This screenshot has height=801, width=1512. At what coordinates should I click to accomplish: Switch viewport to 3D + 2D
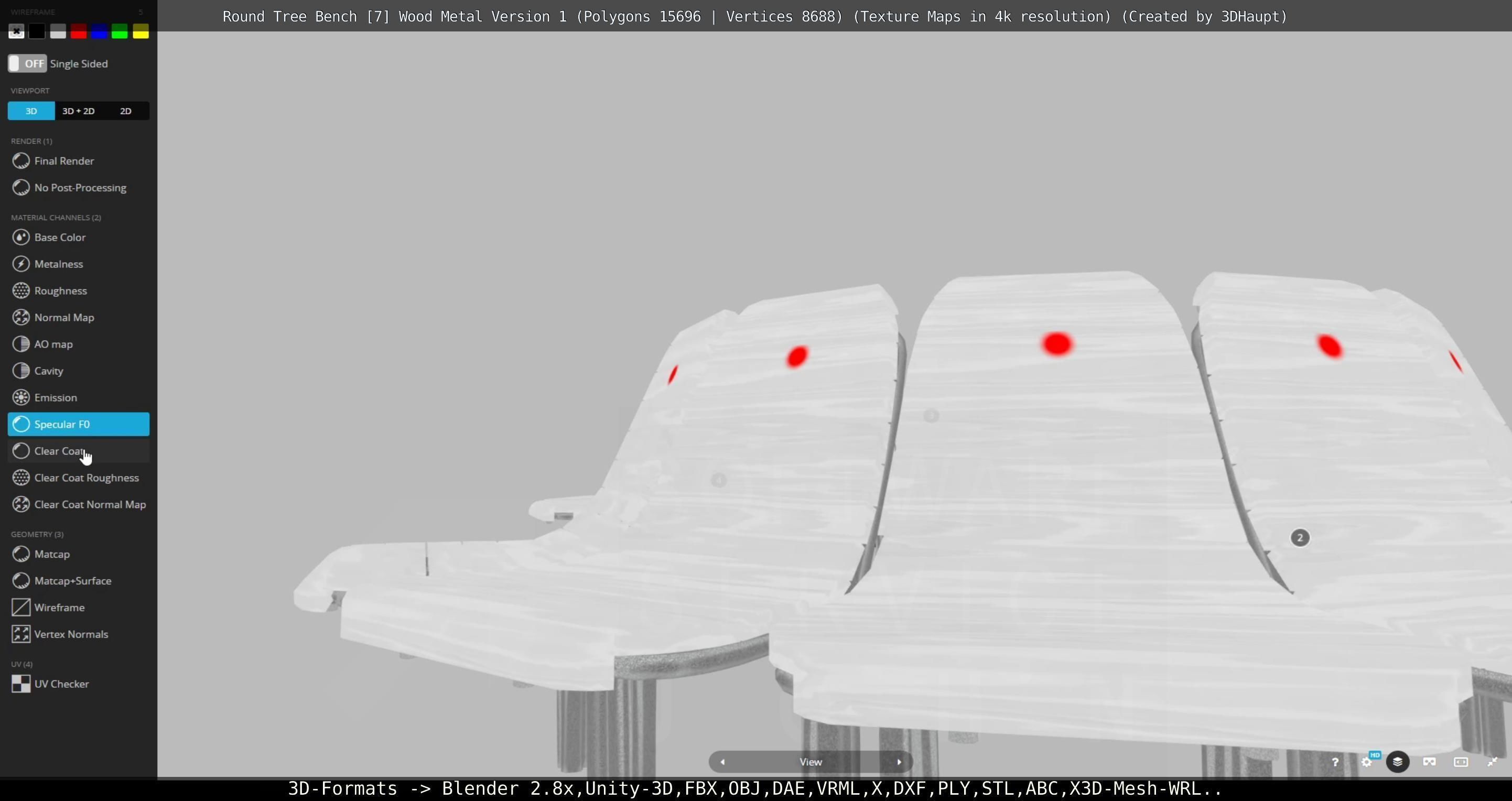pos(78,111)
